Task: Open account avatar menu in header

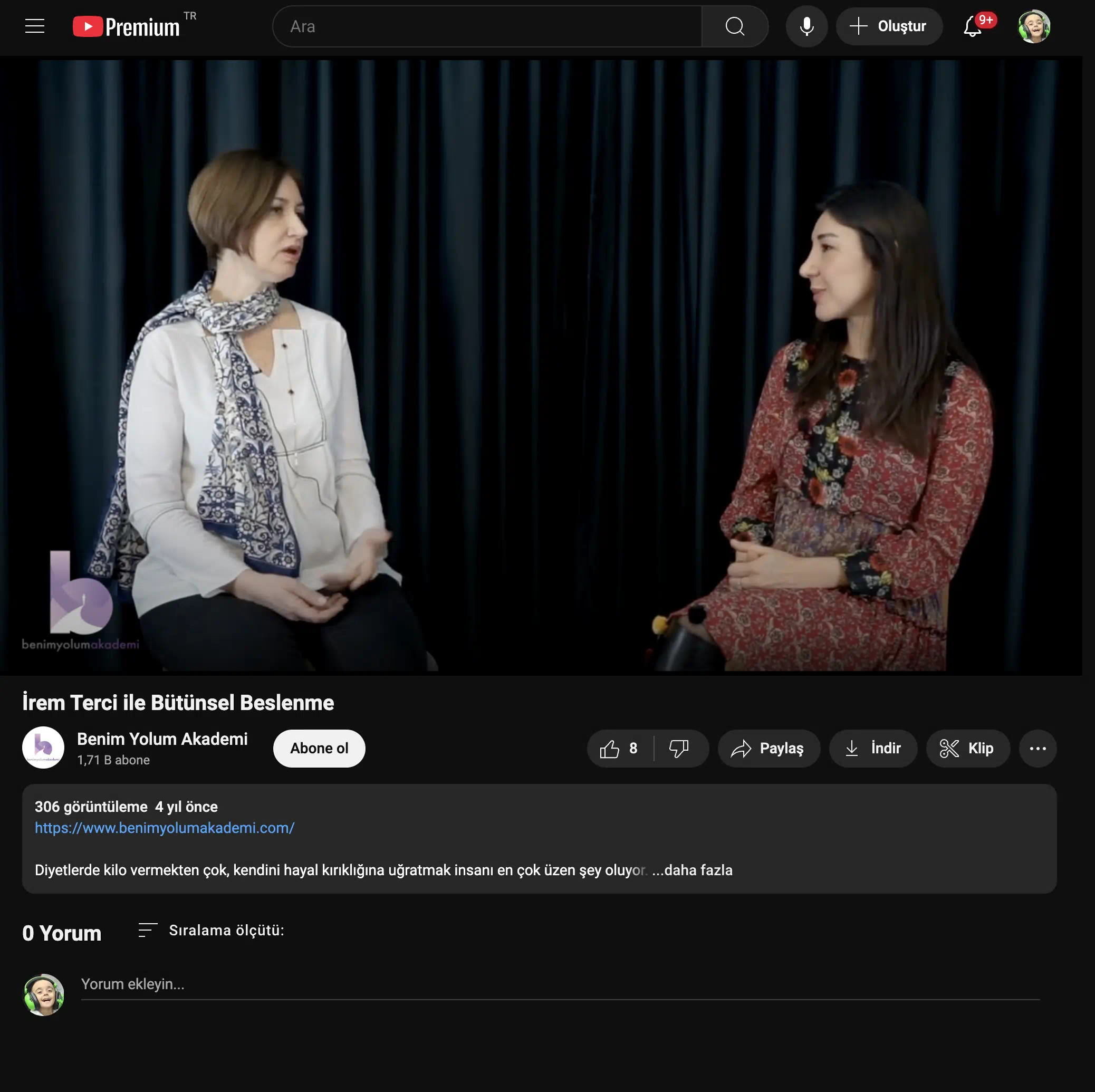Action: [x=1034, y=26]
